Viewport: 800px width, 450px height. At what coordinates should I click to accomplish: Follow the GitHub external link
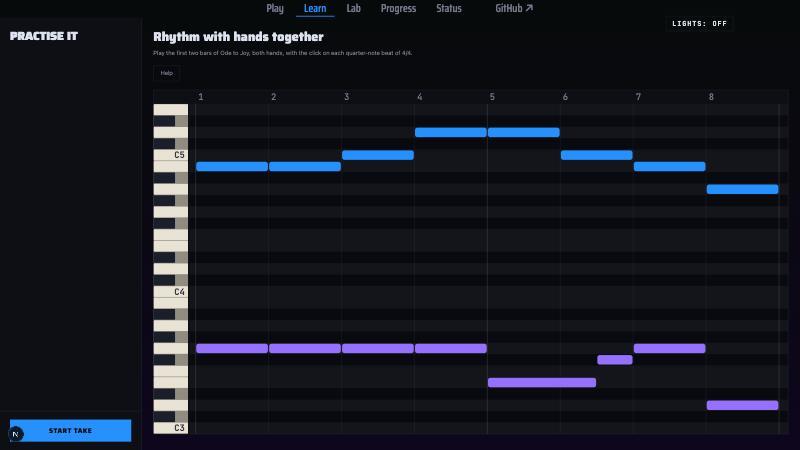point(514,8)
